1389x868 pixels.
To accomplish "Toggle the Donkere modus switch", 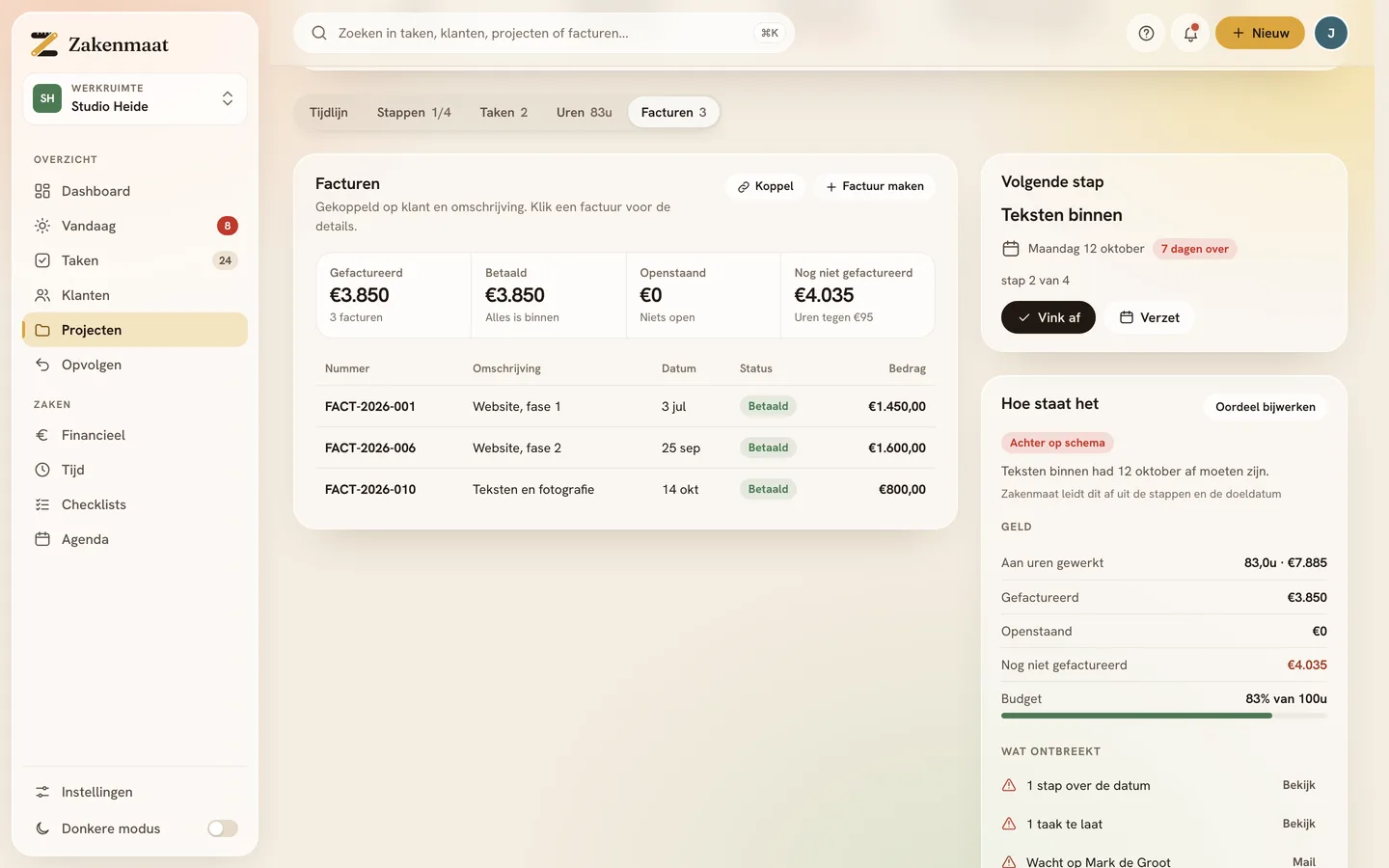I will (x=223, y=828).
